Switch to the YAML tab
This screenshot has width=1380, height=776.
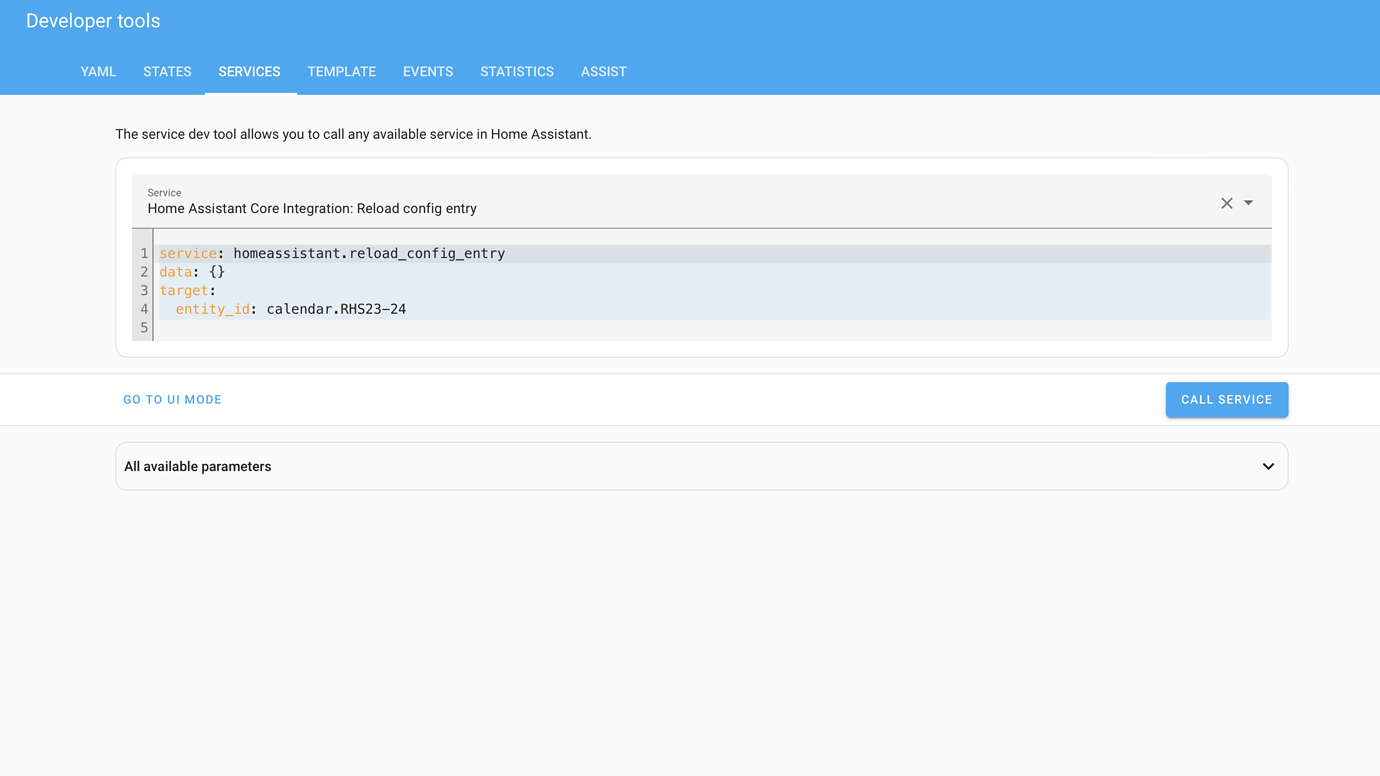coord(98,71)
